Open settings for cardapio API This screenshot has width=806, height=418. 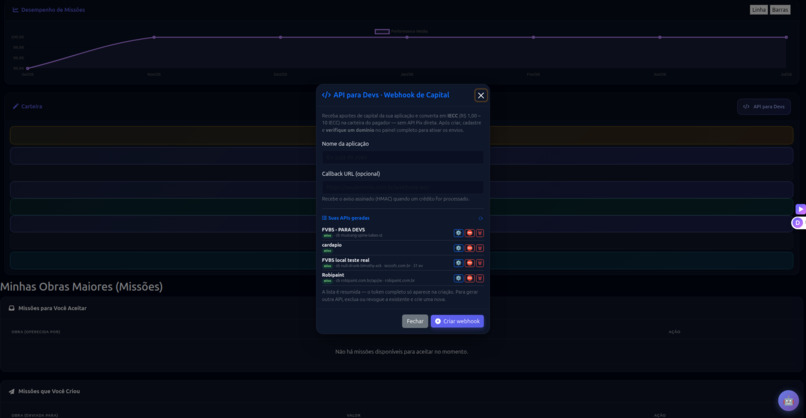click(458, 248)
